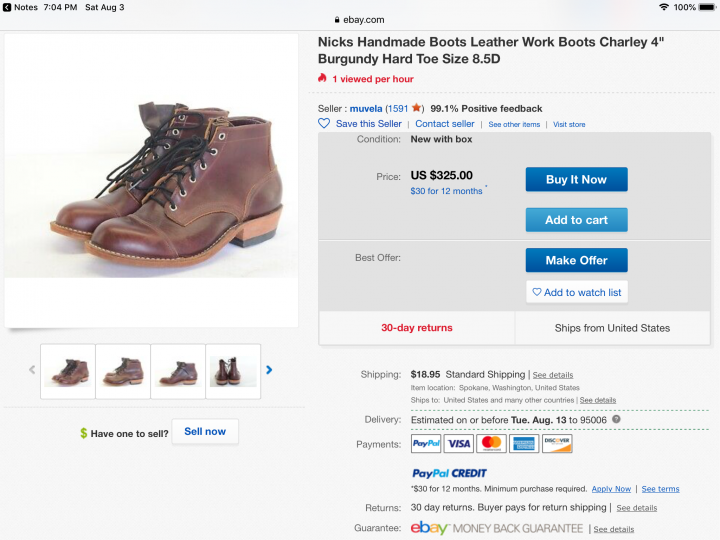The height and width of the screenshot is (540, 720).
Task: Select Ships from United States tab
Action: 612,328
